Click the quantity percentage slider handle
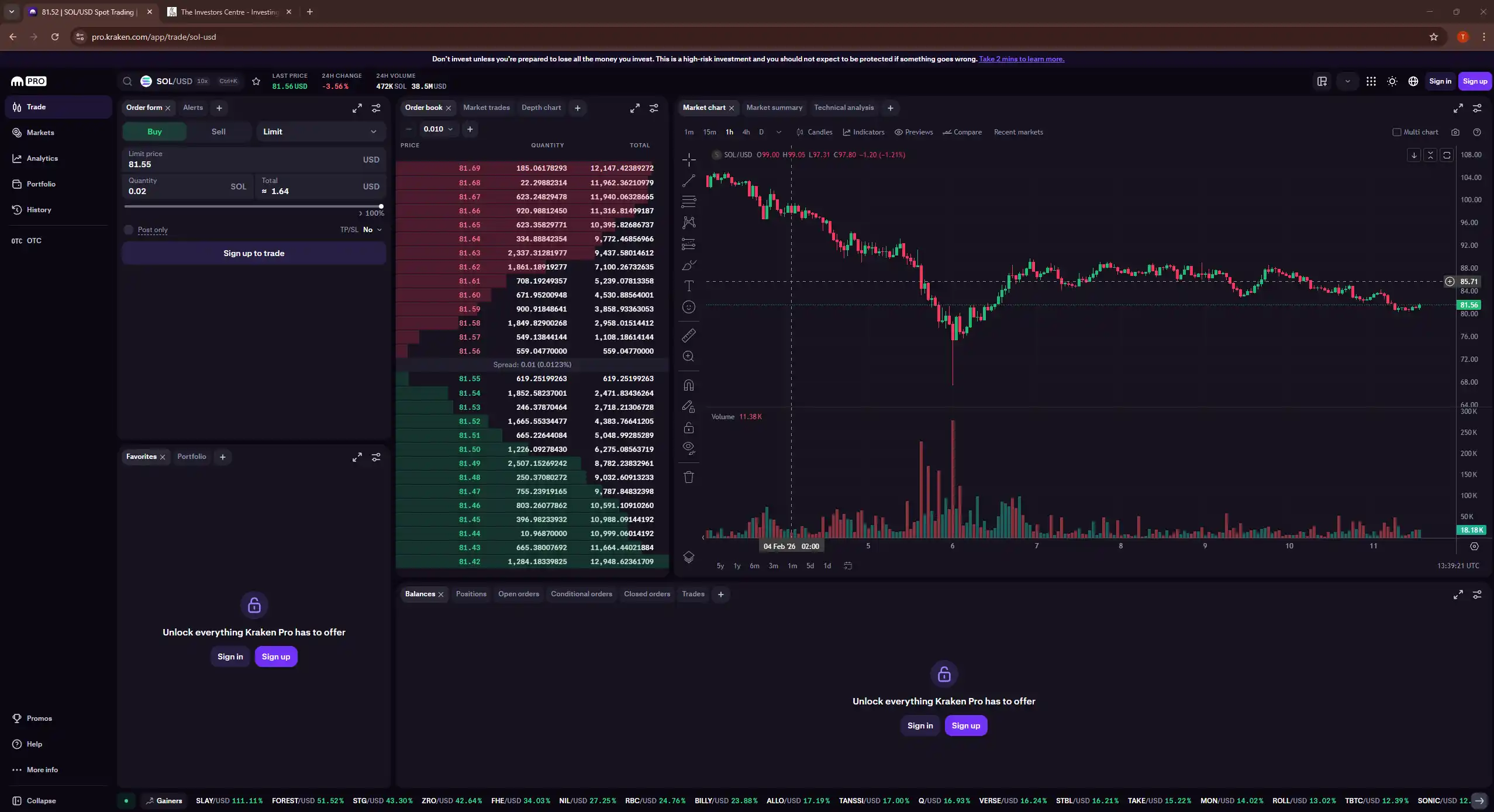Viewport: 1494px width, 812px height. tap(381, 206)
